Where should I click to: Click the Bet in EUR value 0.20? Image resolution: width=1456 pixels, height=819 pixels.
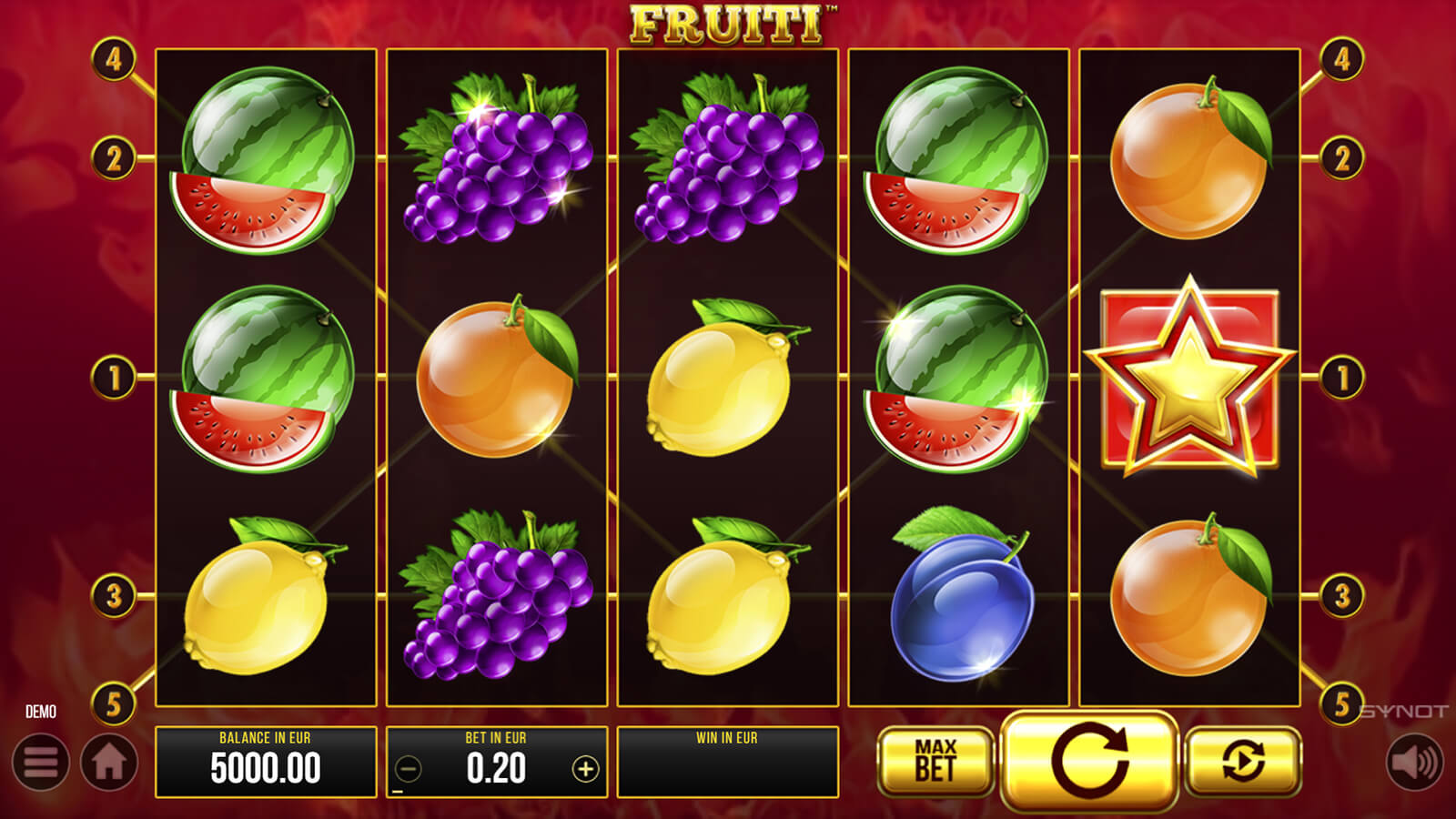pyautogui.click(x=496, y=770)
